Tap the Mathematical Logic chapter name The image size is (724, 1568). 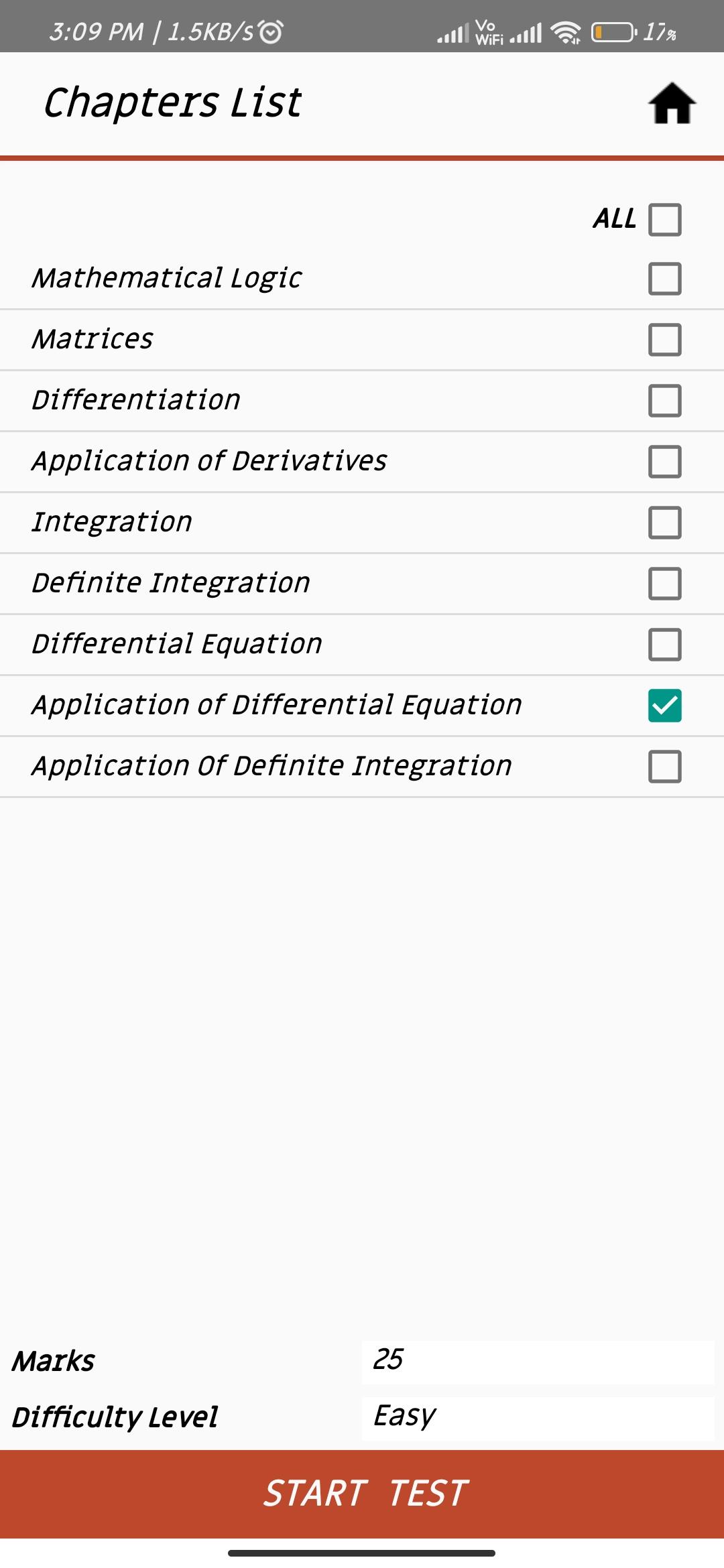click(x=167, y=279)
